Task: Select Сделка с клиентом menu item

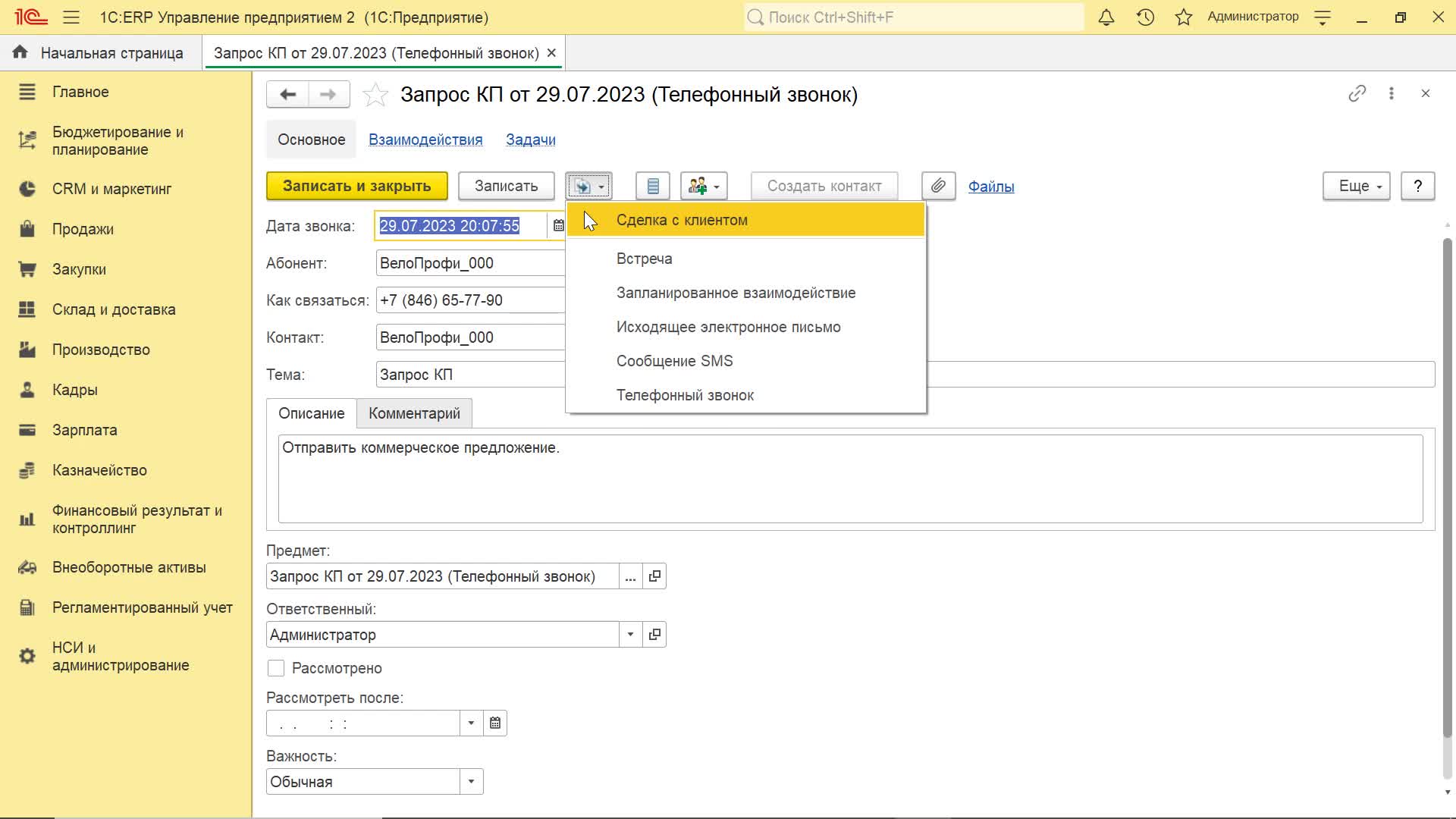Action: [x=746, y=220]
